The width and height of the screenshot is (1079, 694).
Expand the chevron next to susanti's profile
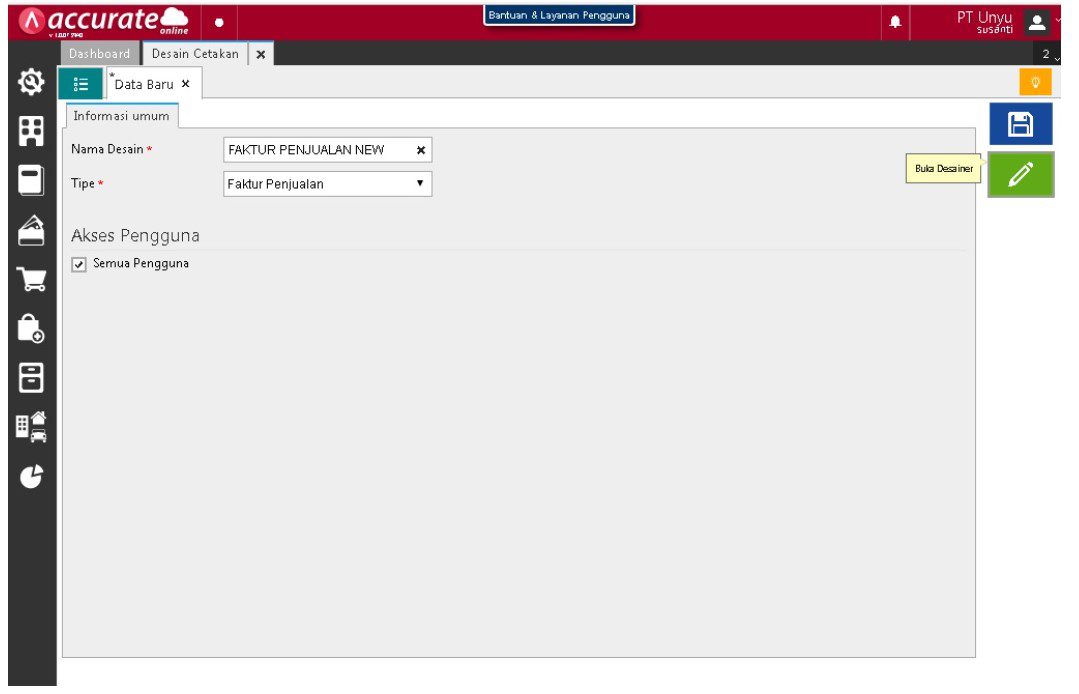(1058, 18)
